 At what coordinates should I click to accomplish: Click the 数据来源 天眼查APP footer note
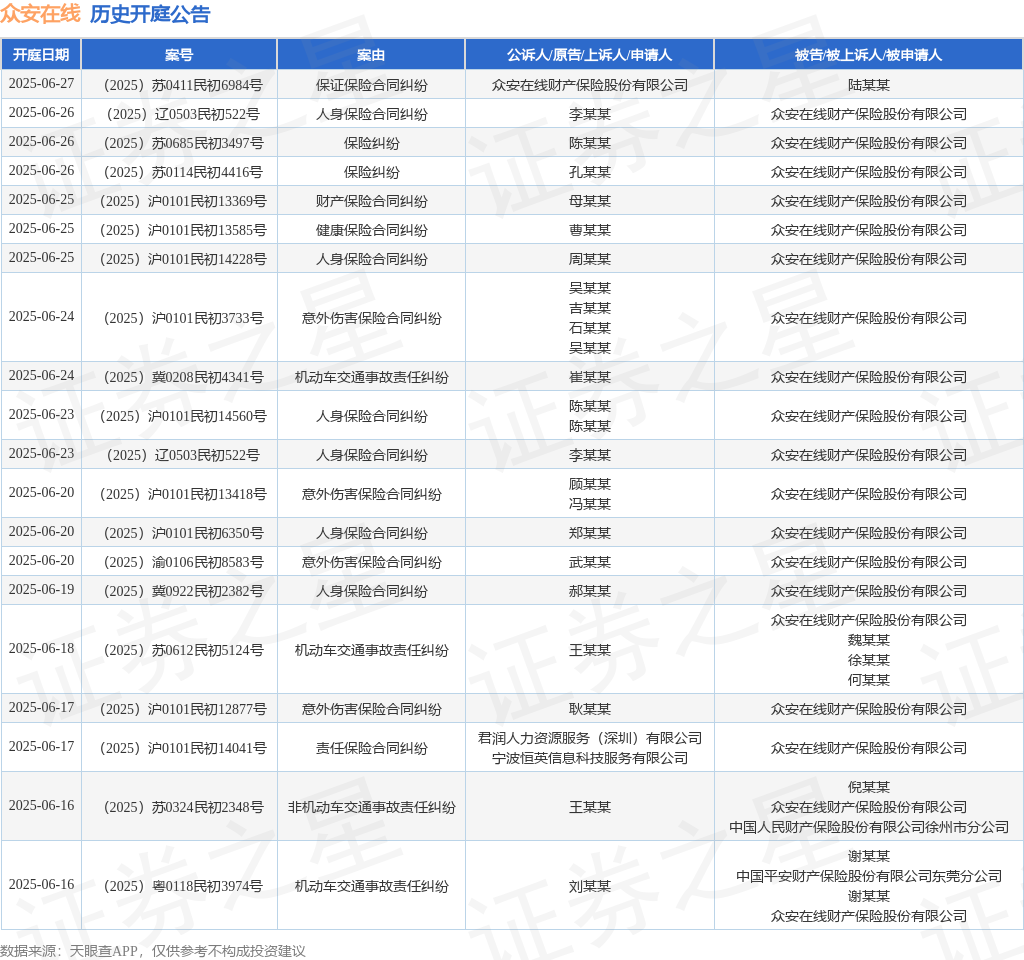pos(153,951)
